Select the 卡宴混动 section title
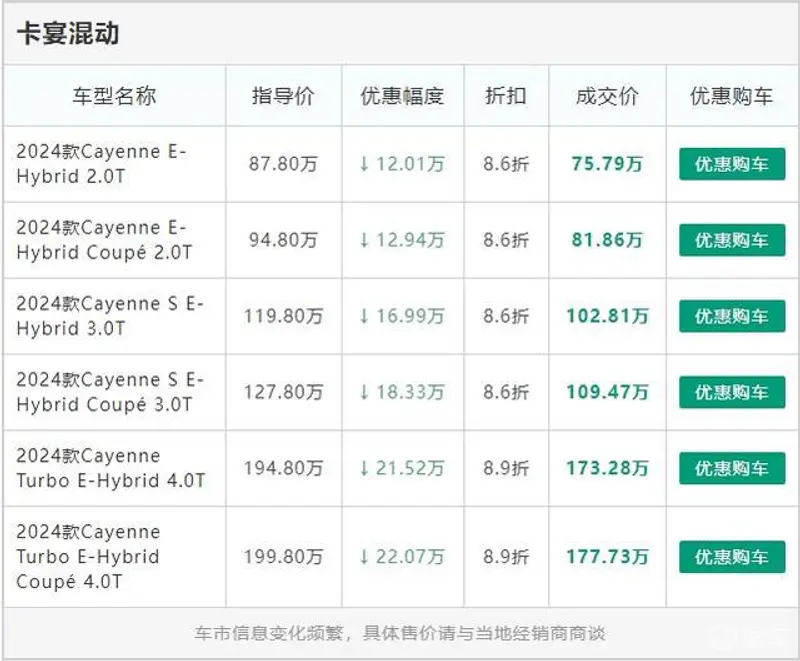 (x=68, y=34)
